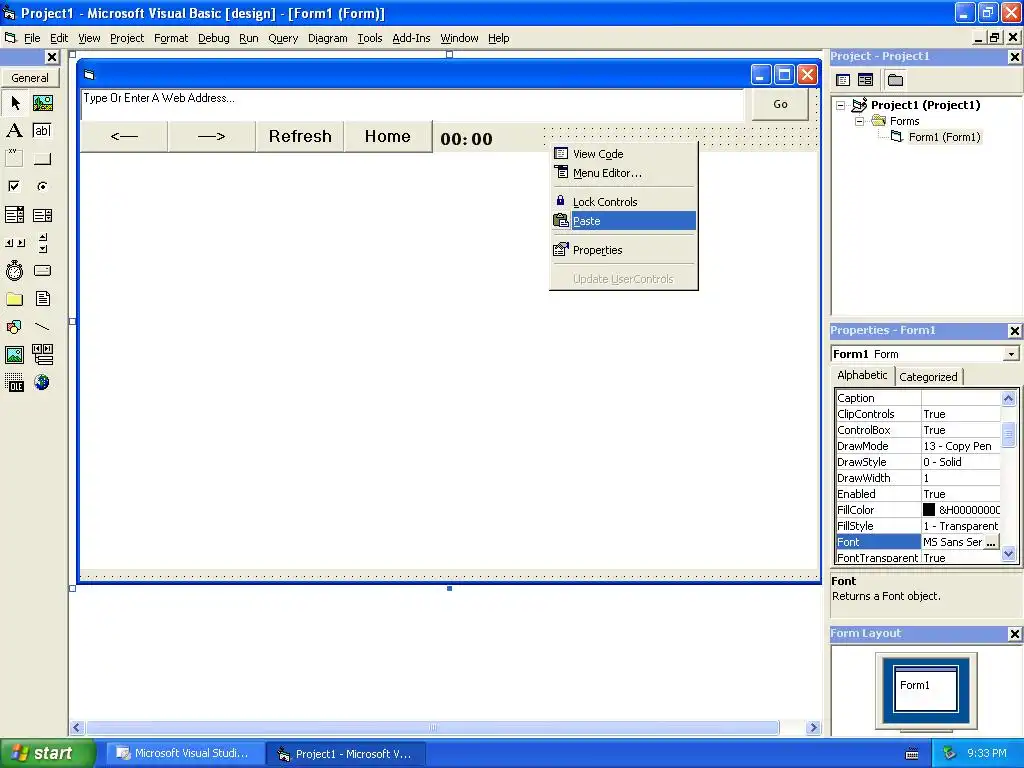Select the FileListBox tool in the toolbox
The image size is (1024, 768).
coord(42,299)
